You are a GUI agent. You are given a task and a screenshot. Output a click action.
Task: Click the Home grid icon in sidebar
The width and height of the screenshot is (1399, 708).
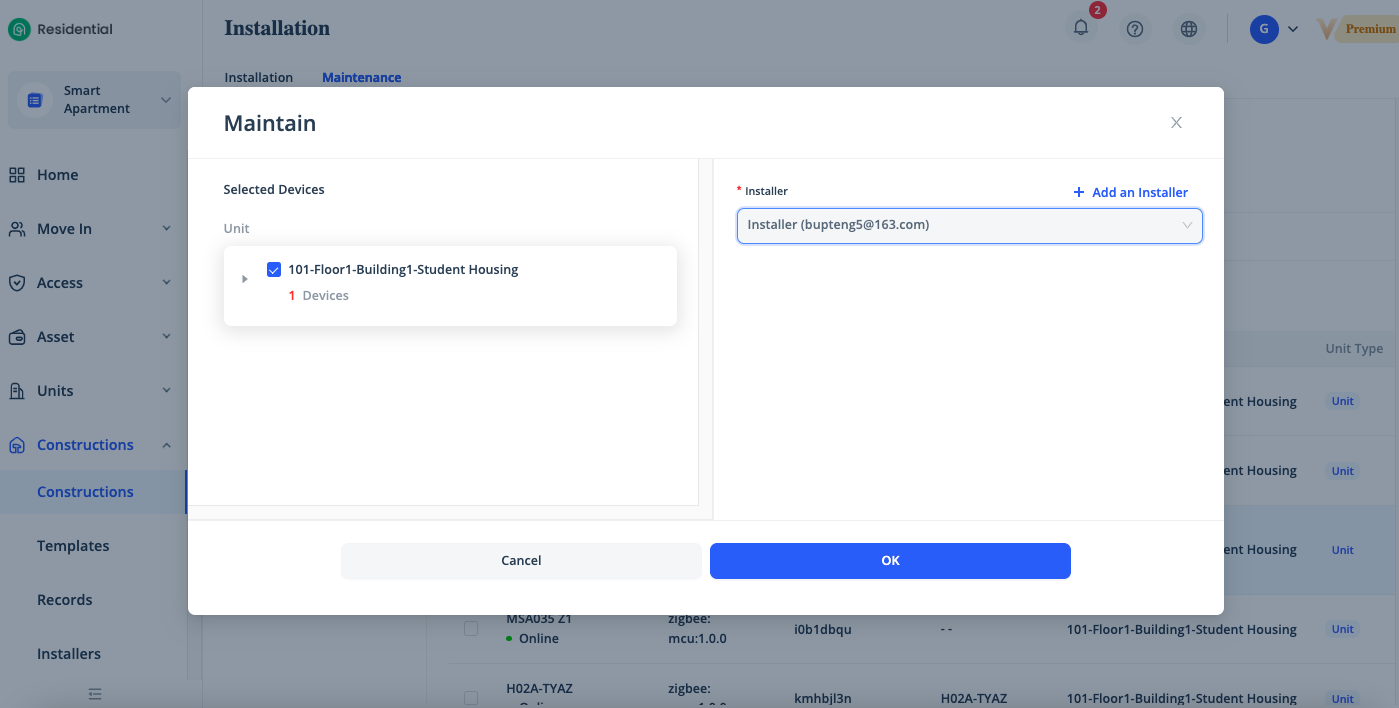click(x=17, y=175)
